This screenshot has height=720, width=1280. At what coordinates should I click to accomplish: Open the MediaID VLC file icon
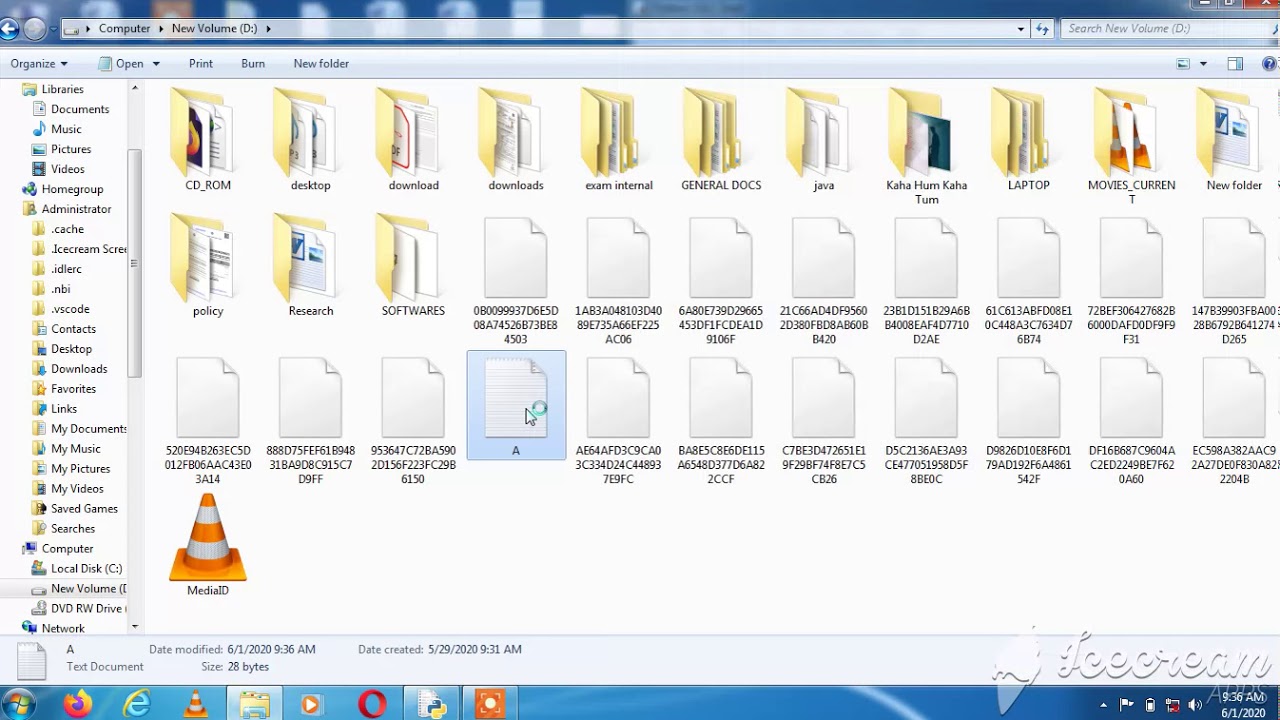coord(208,539)
